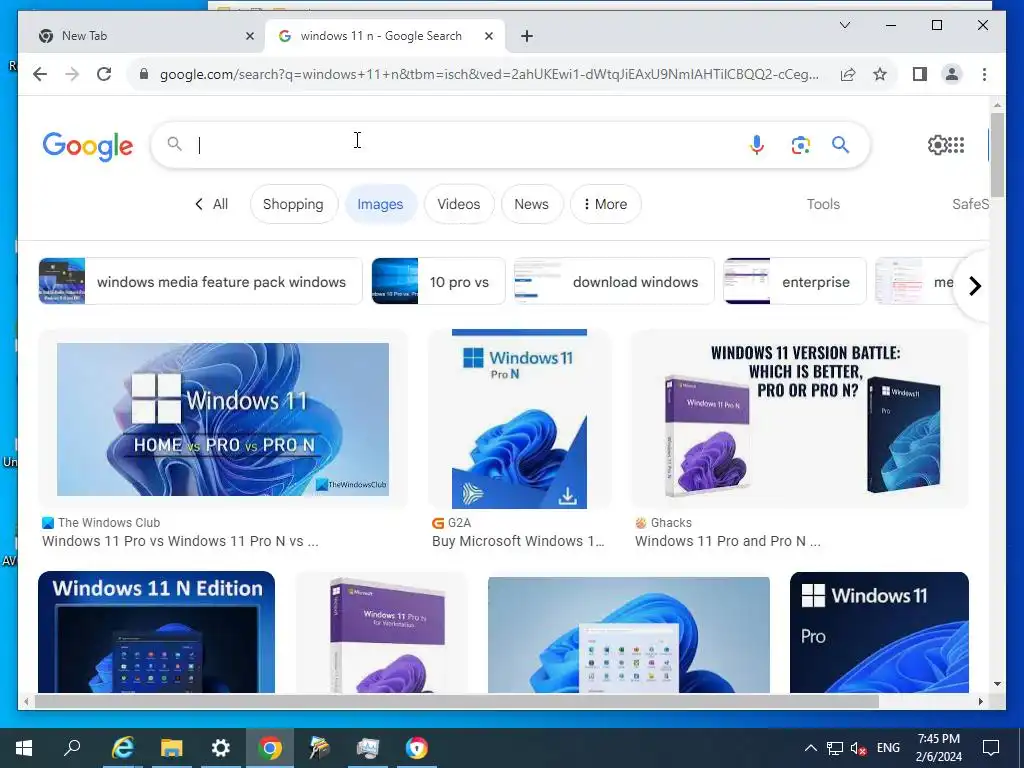Open File Explorer from taskbar
Image resolution: width=1024 pixels, height=768 pixels.
pos(172,748)
